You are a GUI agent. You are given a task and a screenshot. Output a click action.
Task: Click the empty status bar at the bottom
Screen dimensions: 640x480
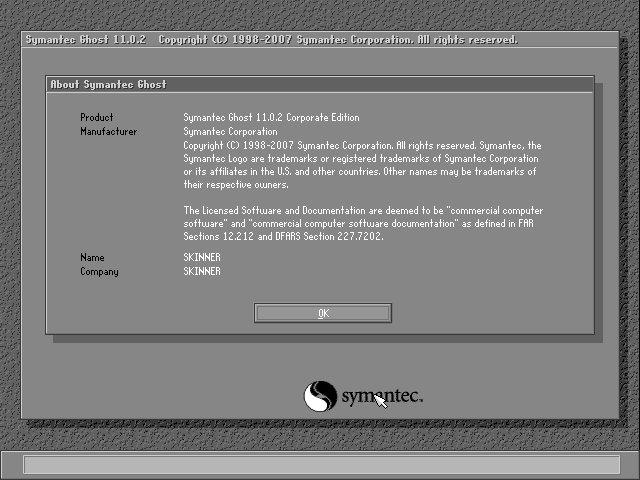click(322, 464)
